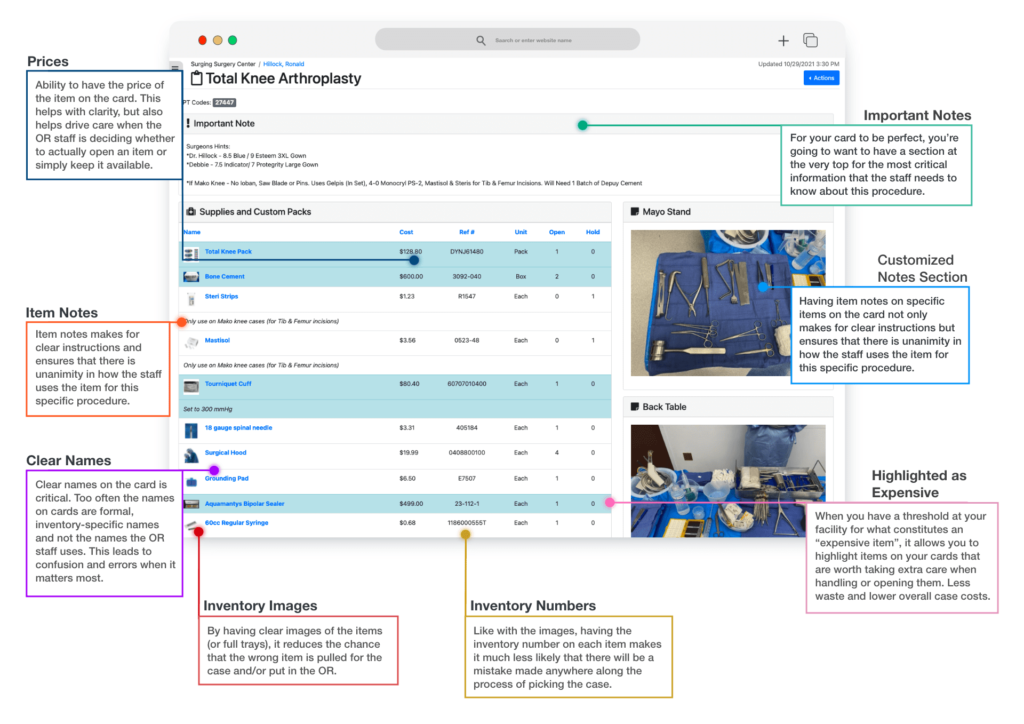This screenshot has width=1024, height=724.
Task: Click the Grounding Pad item image
Action: (x=191, y=480)
